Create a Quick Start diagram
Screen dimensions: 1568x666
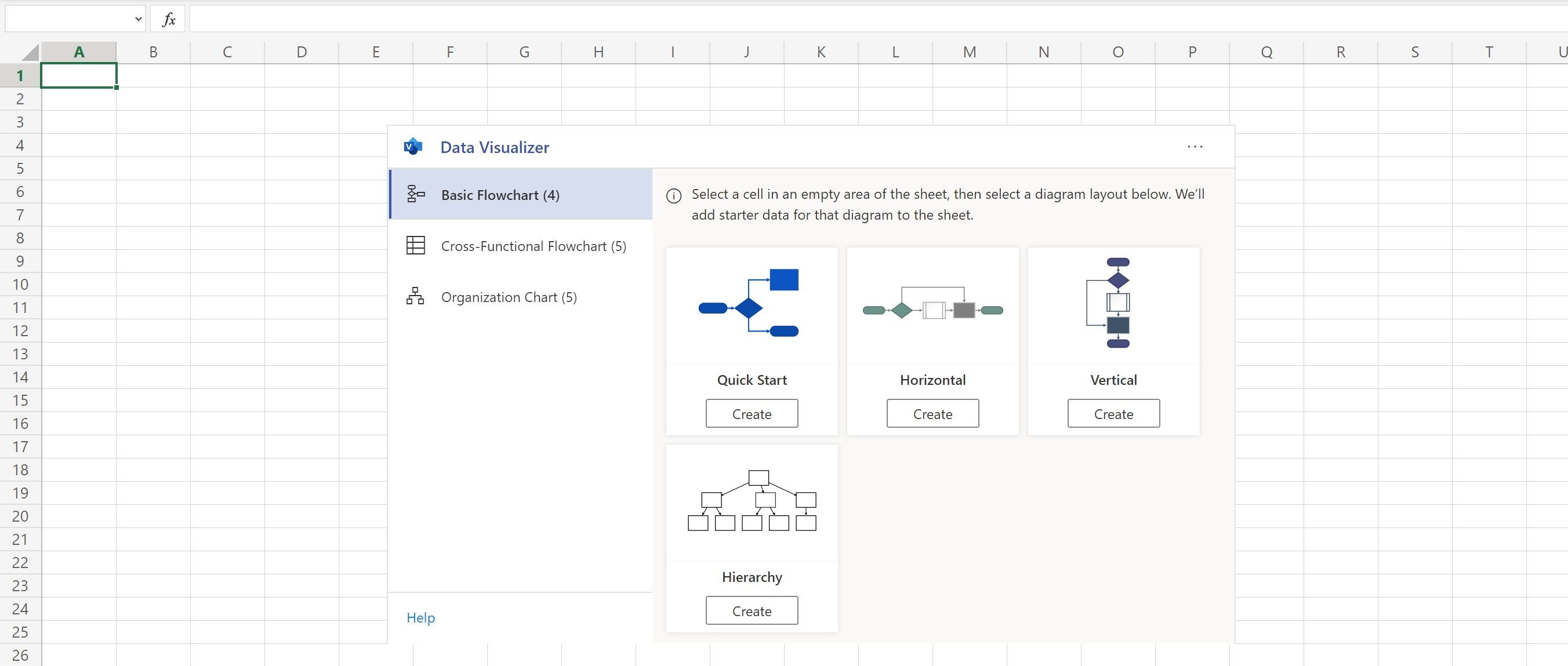pos(751,414)
